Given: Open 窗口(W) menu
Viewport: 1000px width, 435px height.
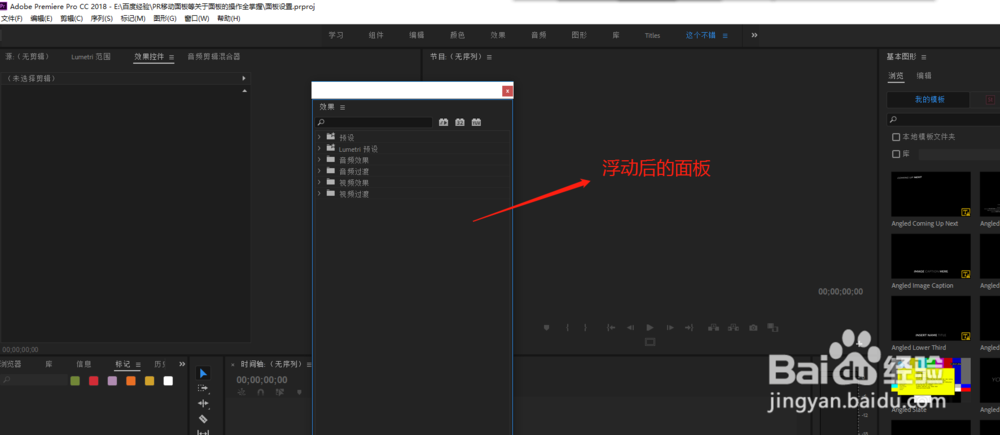Looking at the screenshot, I should 196,18.
